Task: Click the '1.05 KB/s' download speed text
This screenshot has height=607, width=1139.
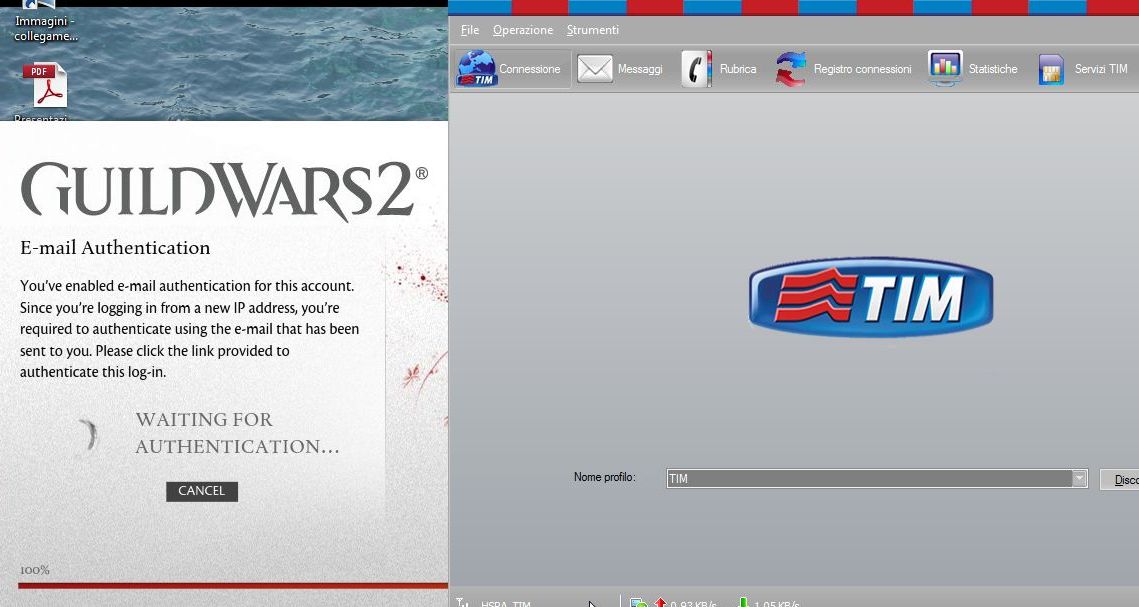Action: pyautogui.click(x=777, y=603)
